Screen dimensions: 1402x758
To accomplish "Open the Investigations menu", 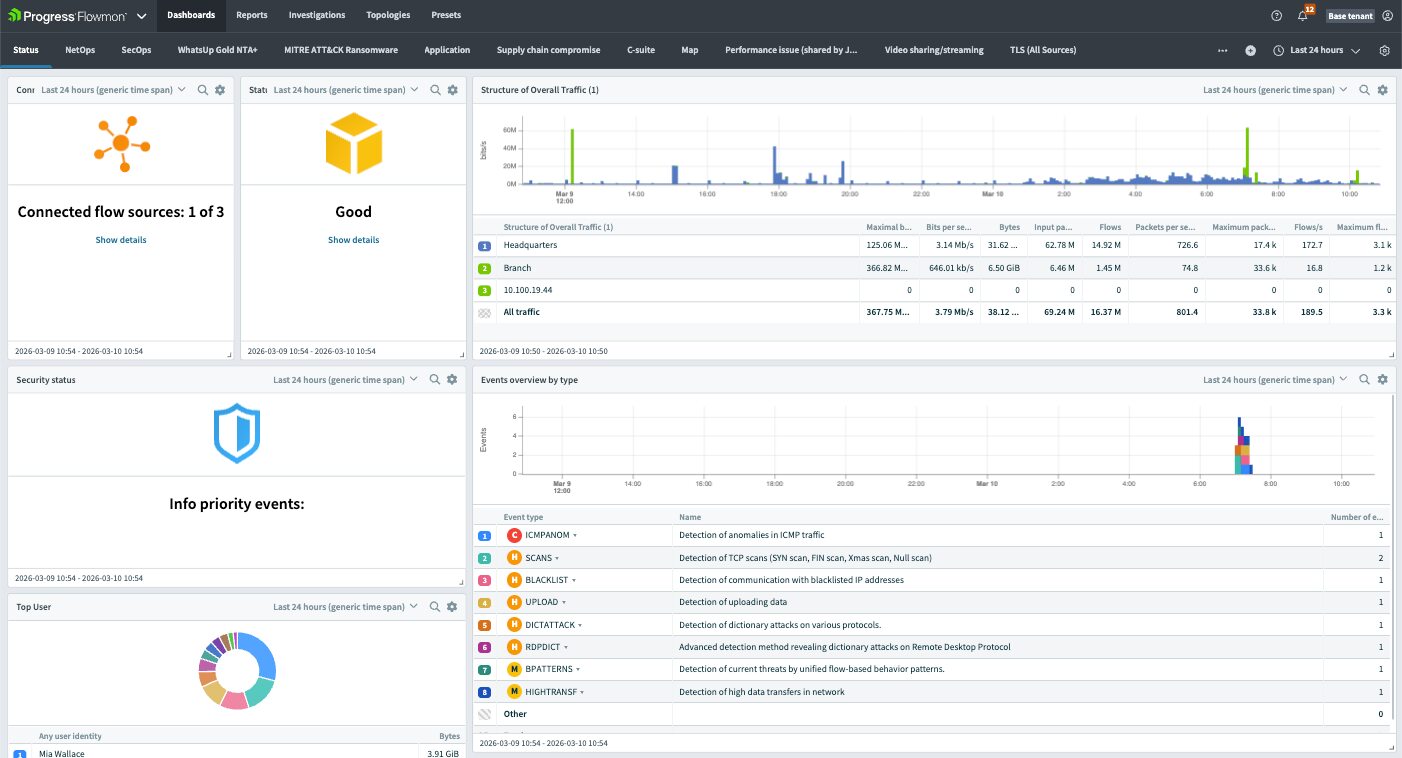I will pos(316,15).
